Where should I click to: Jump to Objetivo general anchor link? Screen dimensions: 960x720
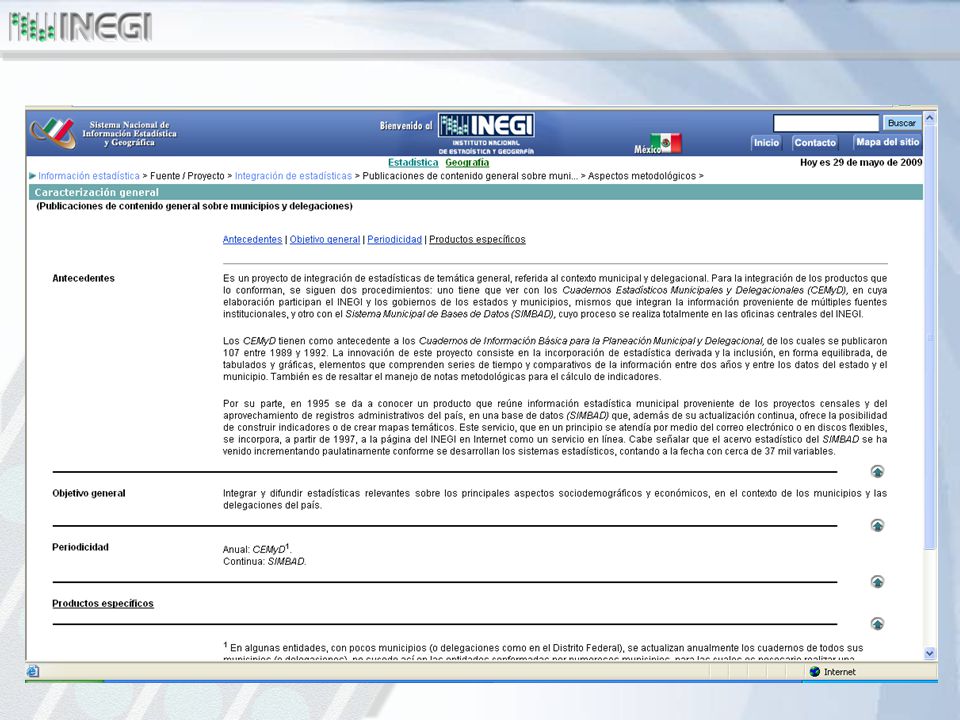[x=324, y=239]
